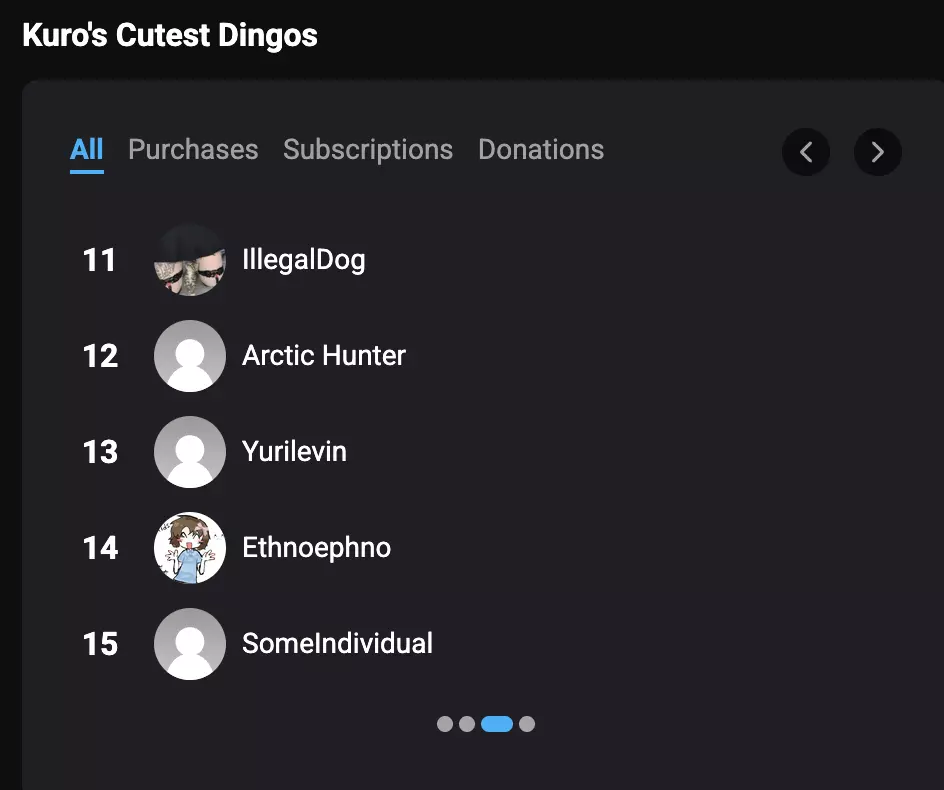This screenshot has height=790, width=944.
Task: Open Ethnoephno's anime avatar
Action: click(190, 548)
